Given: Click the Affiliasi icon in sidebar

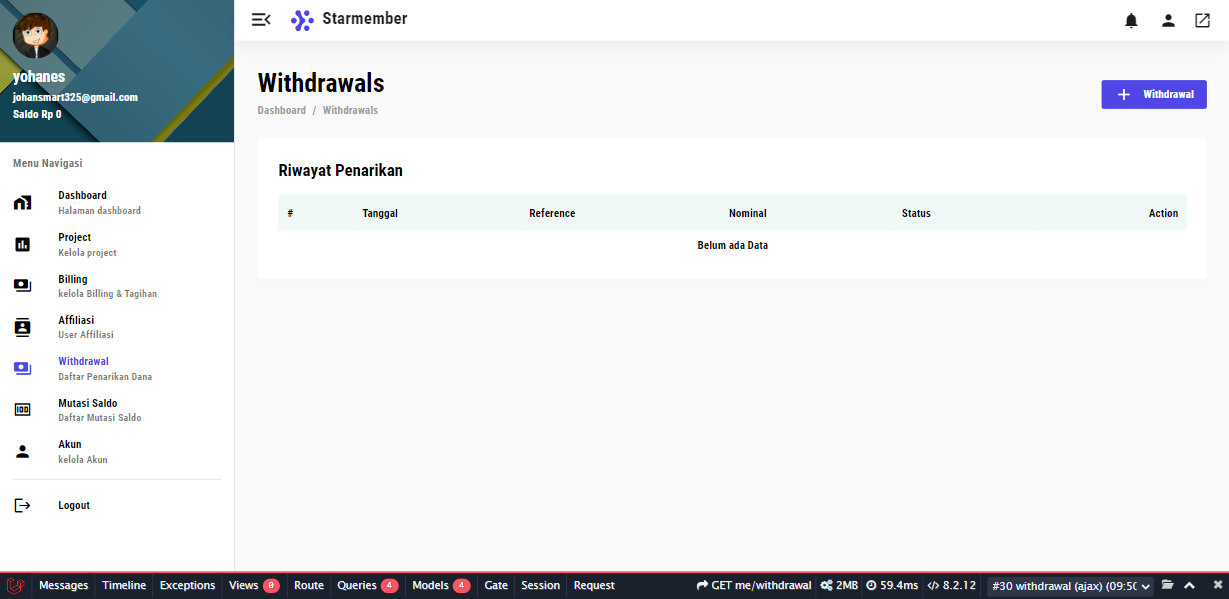Looking at the screenshot, I should 22,327.
